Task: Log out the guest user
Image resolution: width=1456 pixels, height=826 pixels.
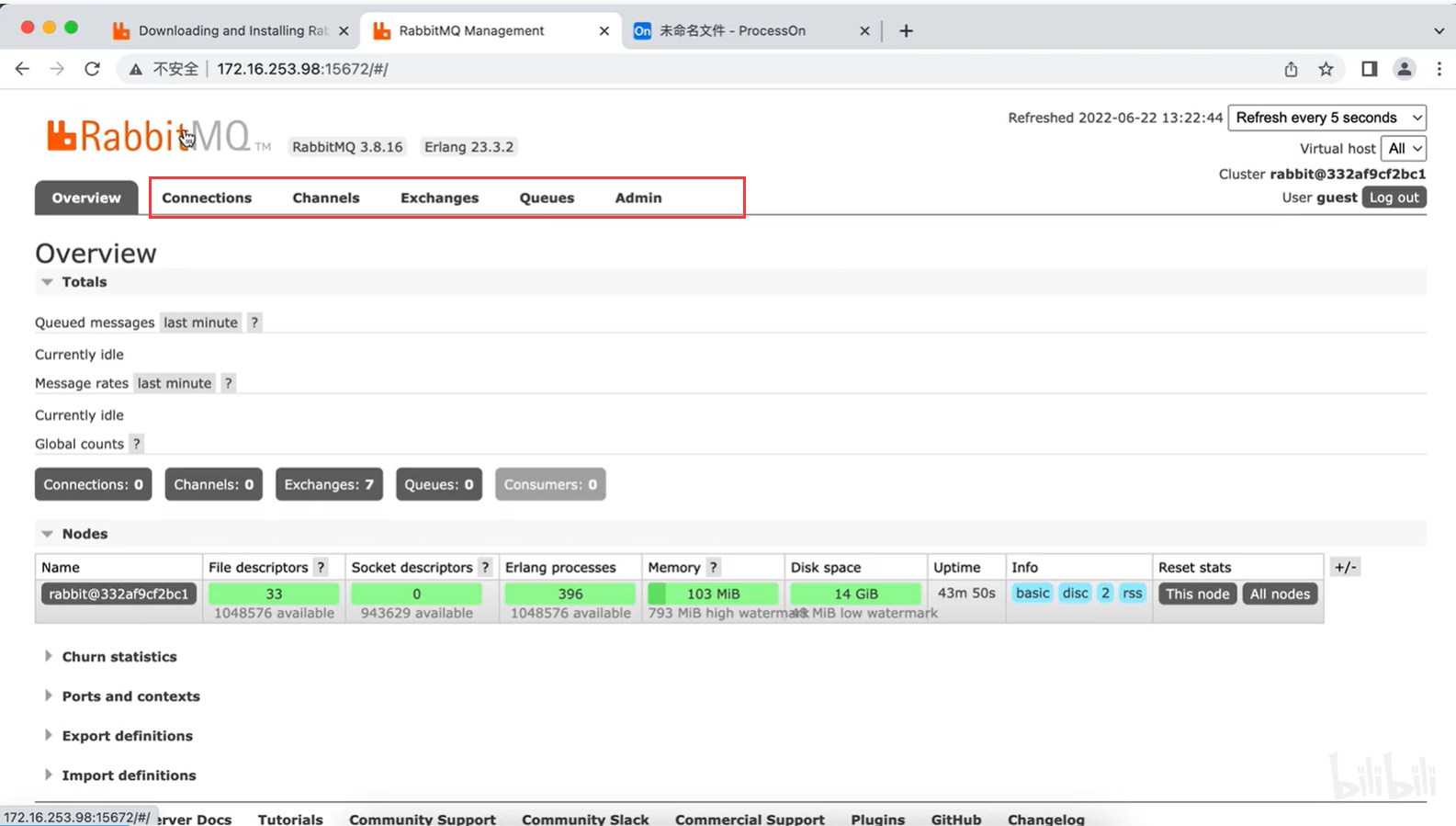Action: [x=1394, y=198]
